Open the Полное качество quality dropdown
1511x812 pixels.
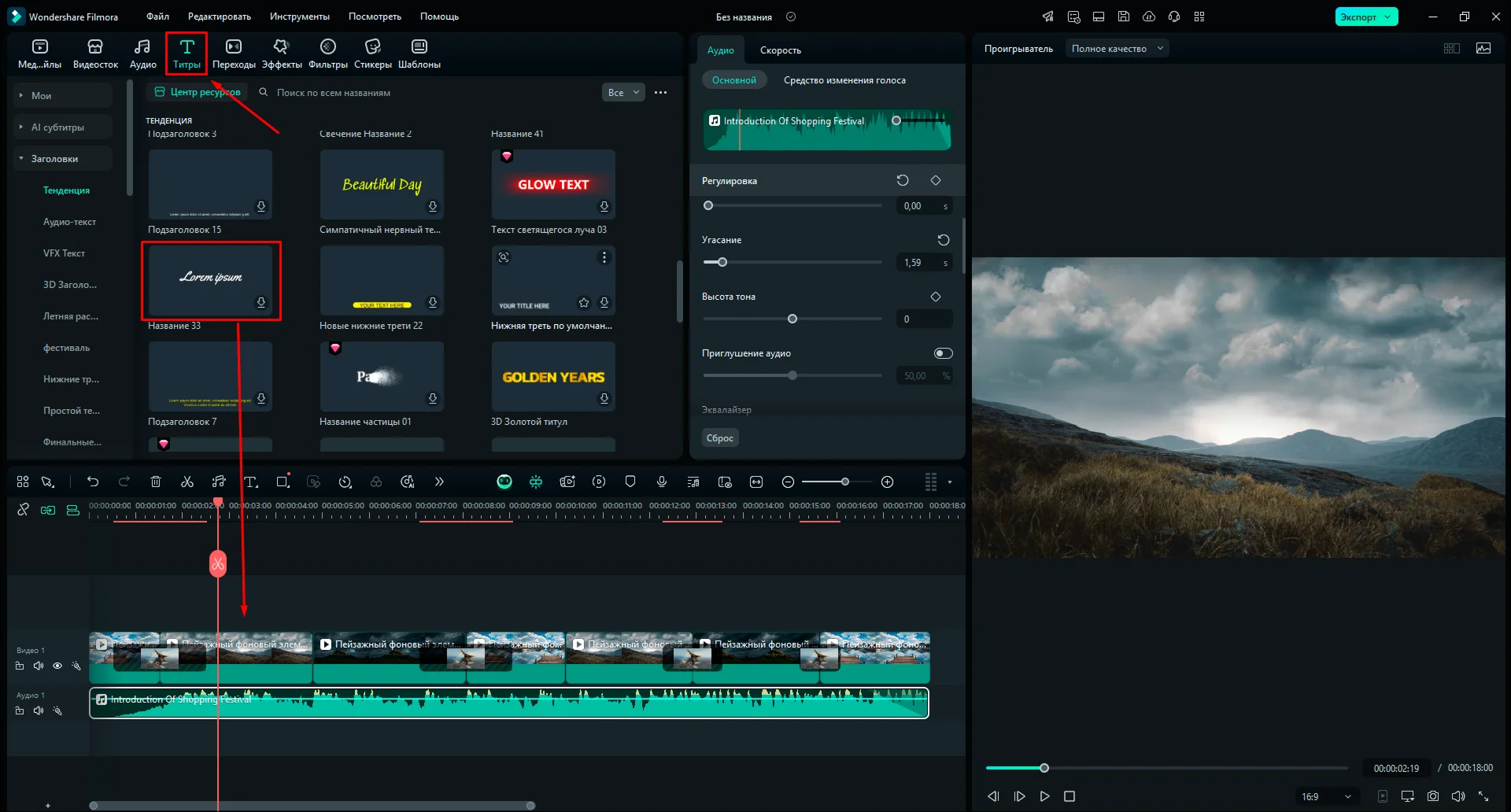tap(1117, 49)
